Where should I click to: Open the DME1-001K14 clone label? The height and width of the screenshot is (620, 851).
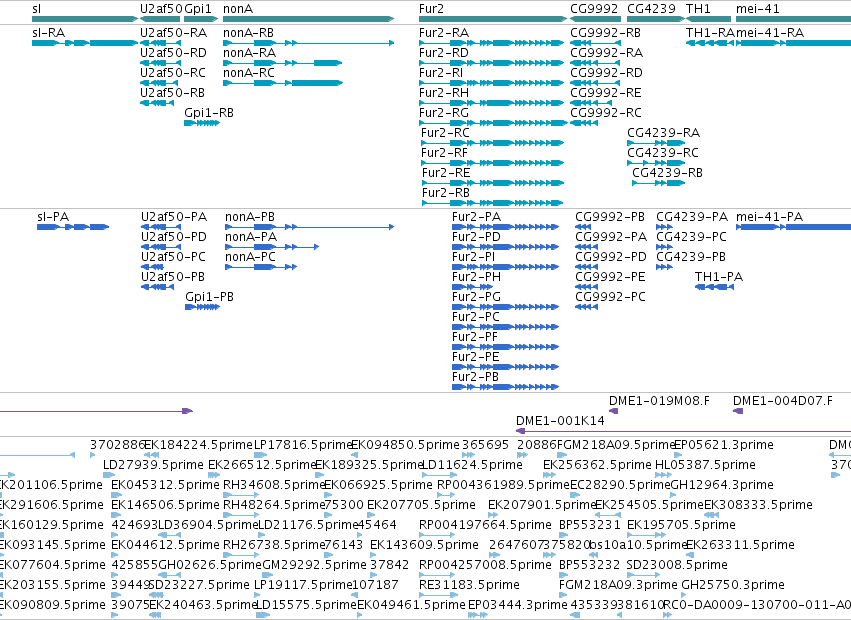pyautogui.click(x=560, y=421)
